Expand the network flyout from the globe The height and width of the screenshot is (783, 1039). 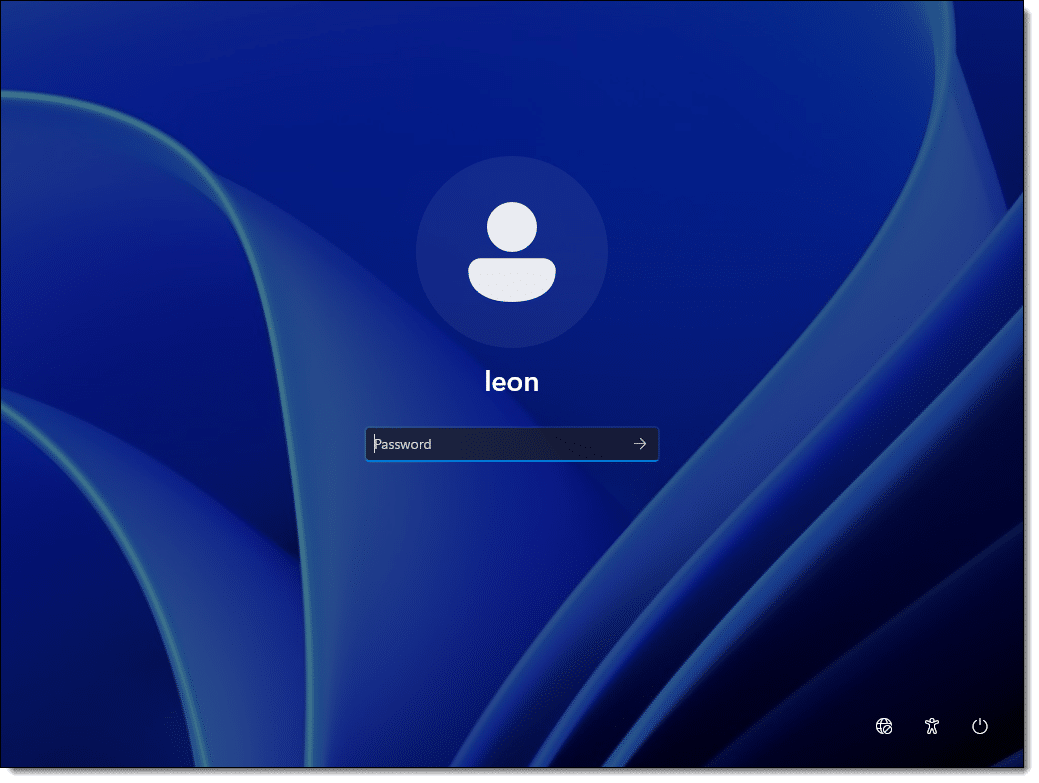884,726
